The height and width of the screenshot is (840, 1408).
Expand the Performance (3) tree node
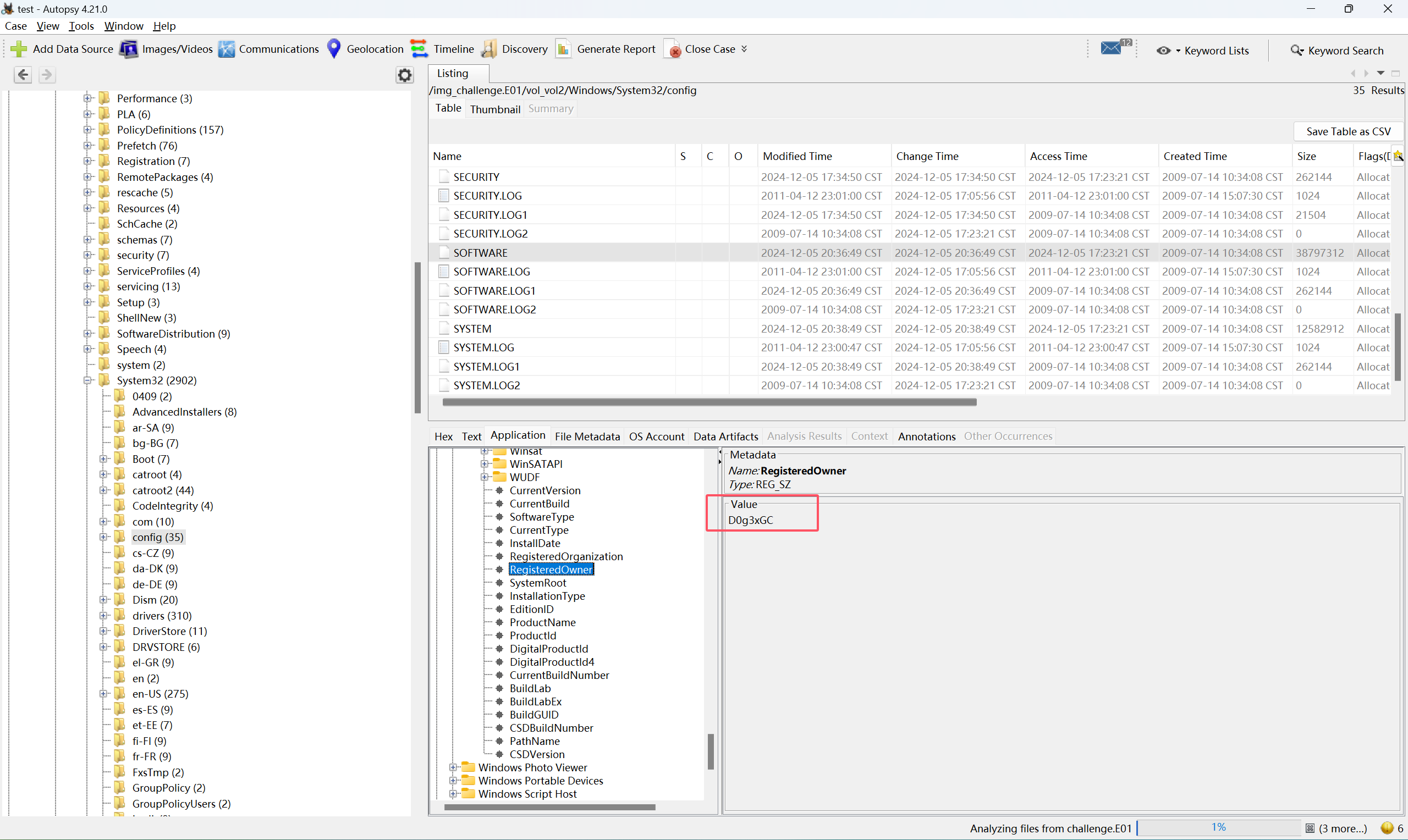click(x=88, y=98)
